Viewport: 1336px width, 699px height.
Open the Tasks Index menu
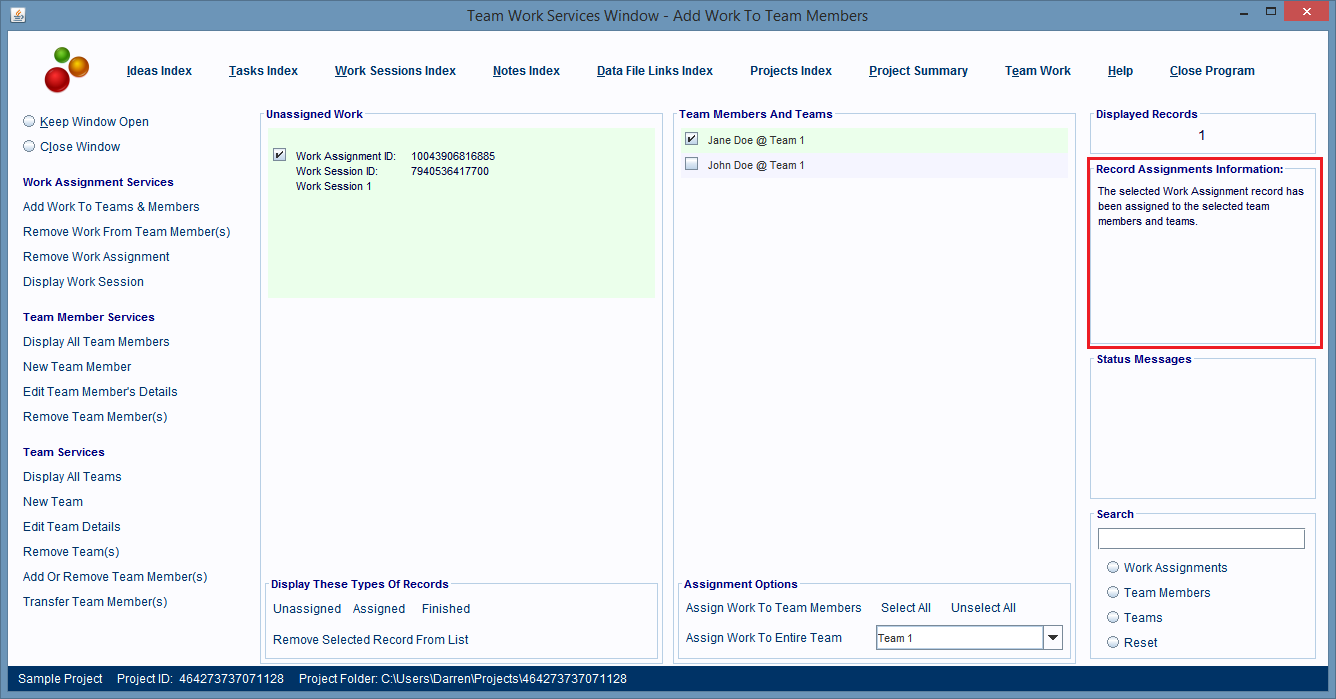pyautogui.click(x=263, y=71)
